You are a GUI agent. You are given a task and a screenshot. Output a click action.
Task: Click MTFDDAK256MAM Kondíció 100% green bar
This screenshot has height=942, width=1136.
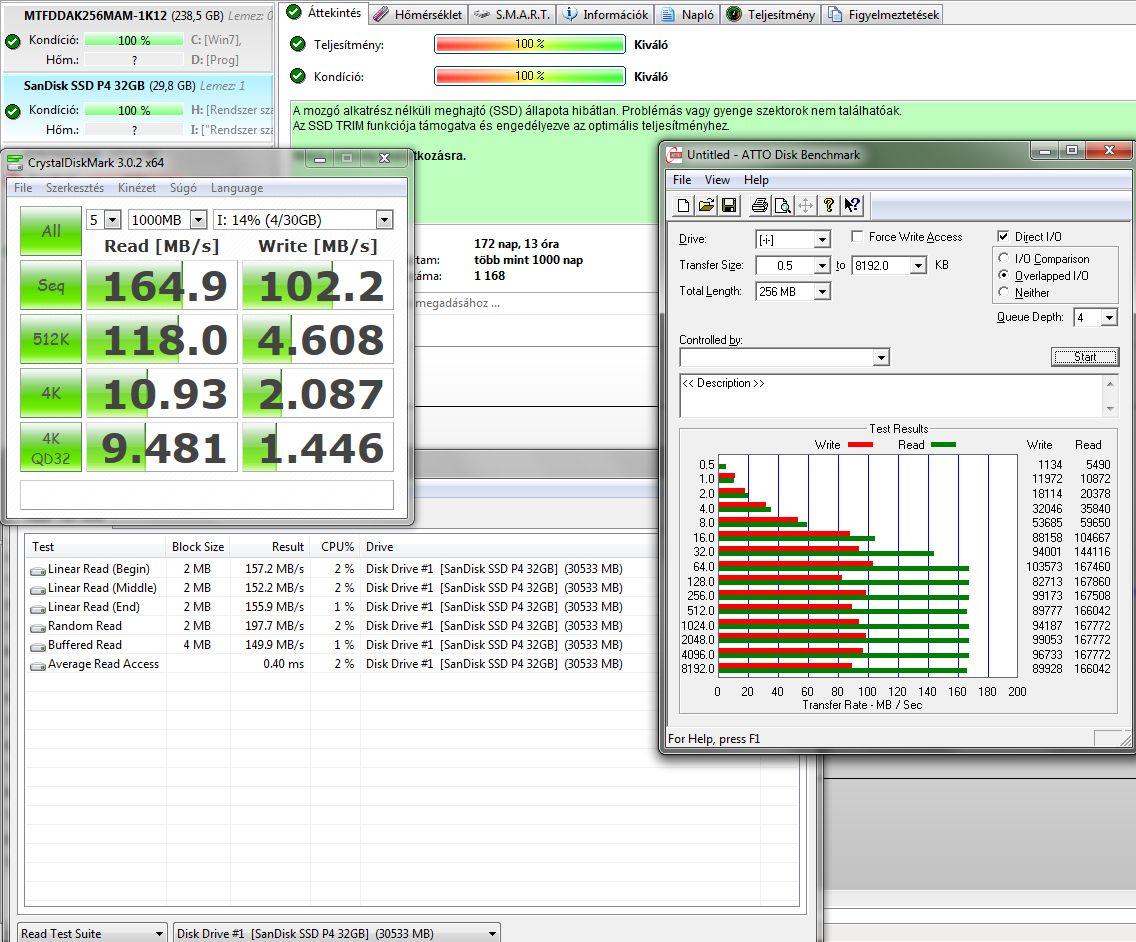pyautogui.click(x=134, y=41)
